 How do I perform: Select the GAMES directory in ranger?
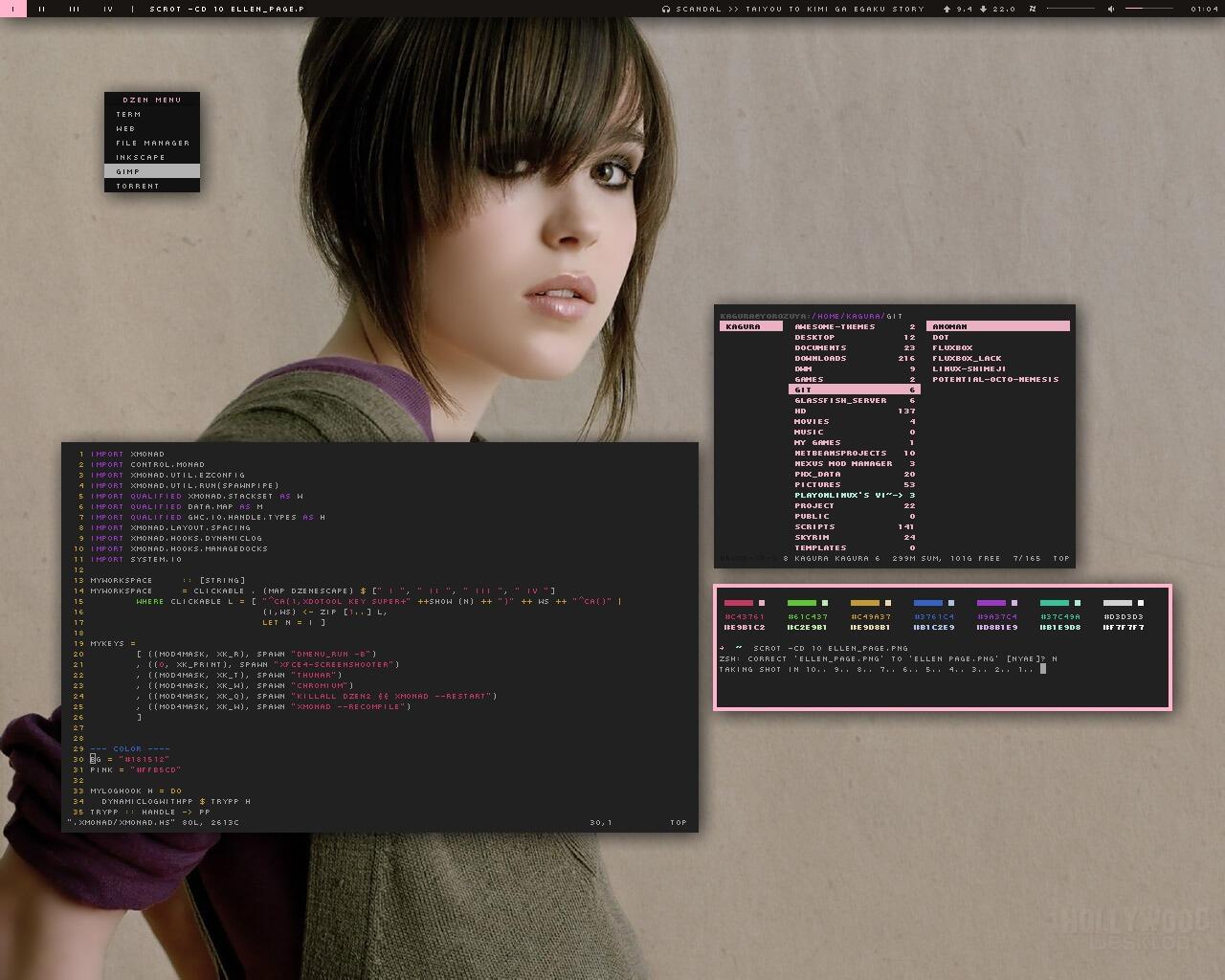coord(855,379)
